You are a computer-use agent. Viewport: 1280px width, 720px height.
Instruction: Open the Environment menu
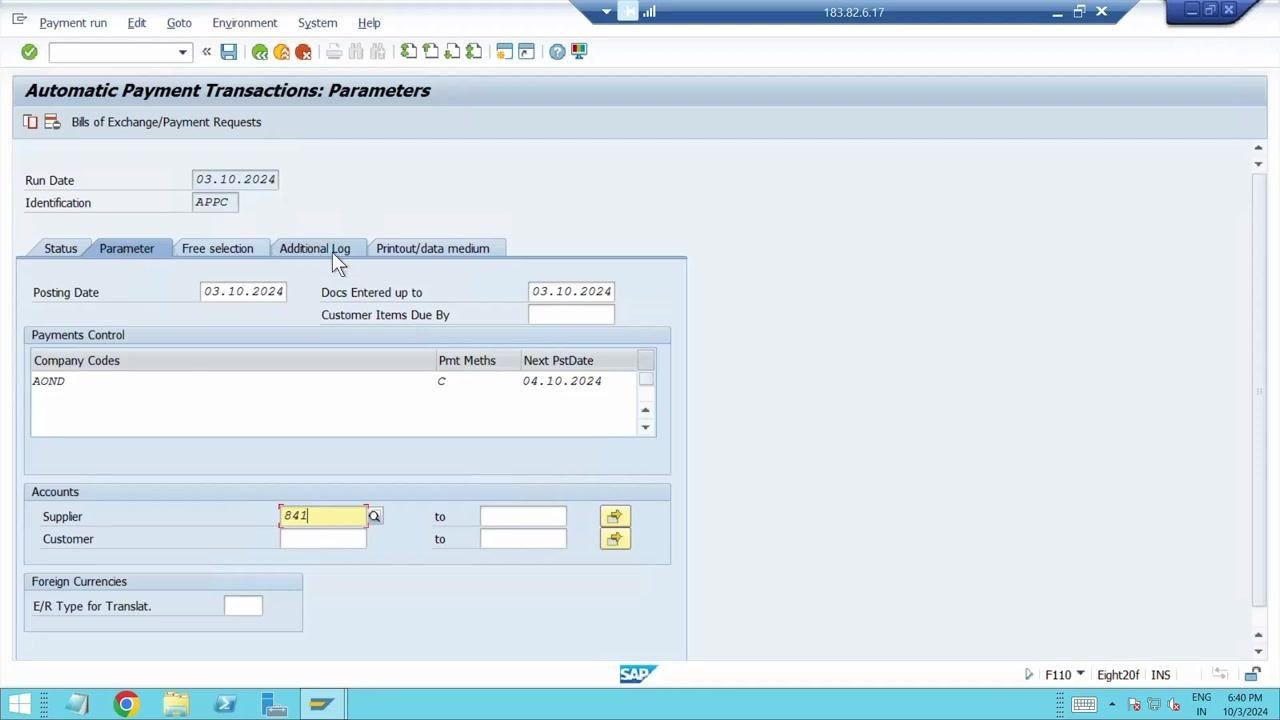click(x=244, y=23)
